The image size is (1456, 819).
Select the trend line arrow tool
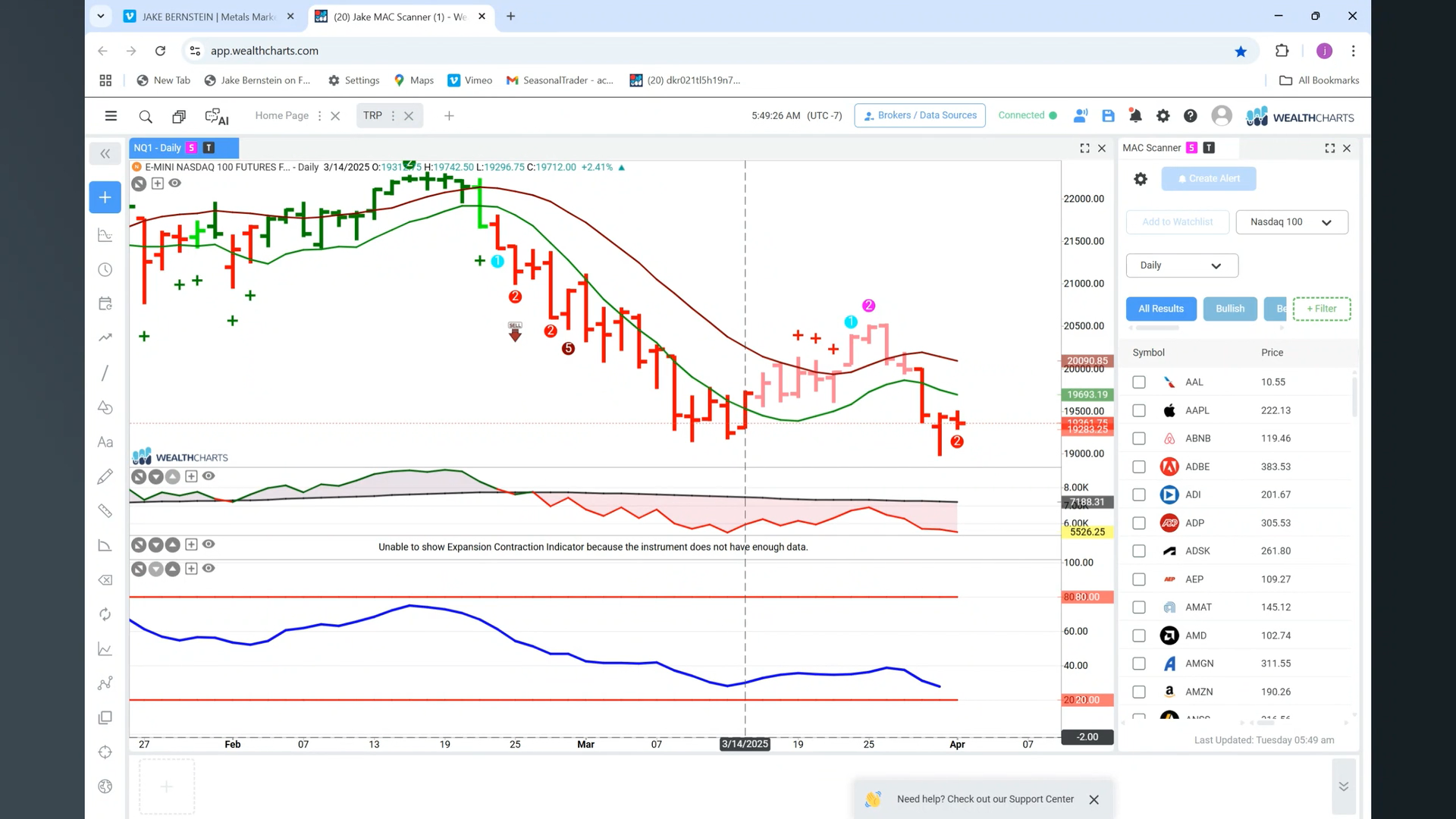105,337
